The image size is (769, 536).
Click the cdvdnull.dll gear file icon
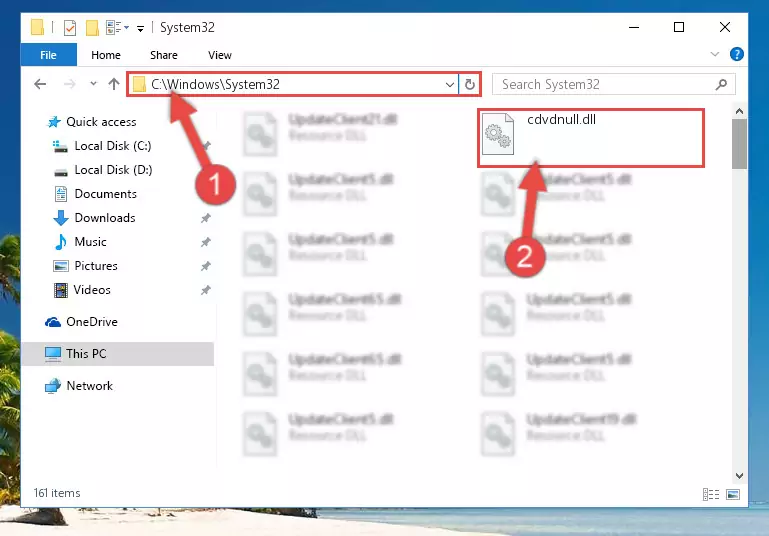498,134
